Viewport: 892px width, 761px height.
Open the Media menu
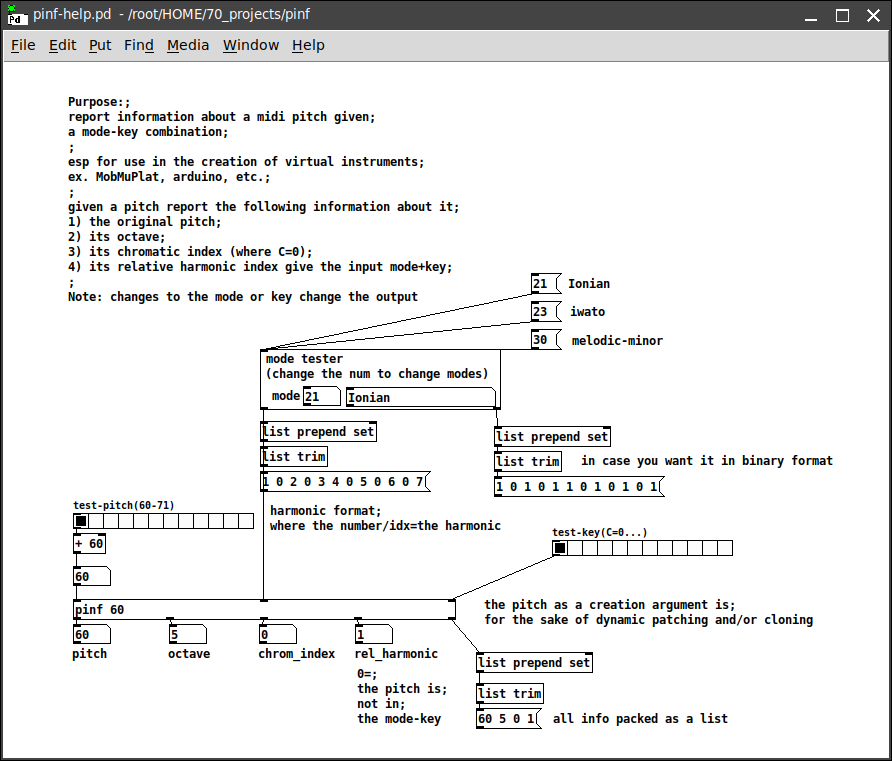[188, 45]
